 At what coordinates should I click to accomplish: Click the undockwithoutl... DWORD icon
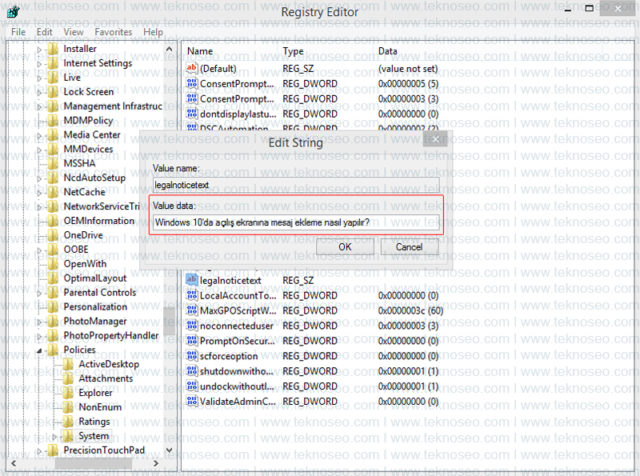tap(191, 386)
